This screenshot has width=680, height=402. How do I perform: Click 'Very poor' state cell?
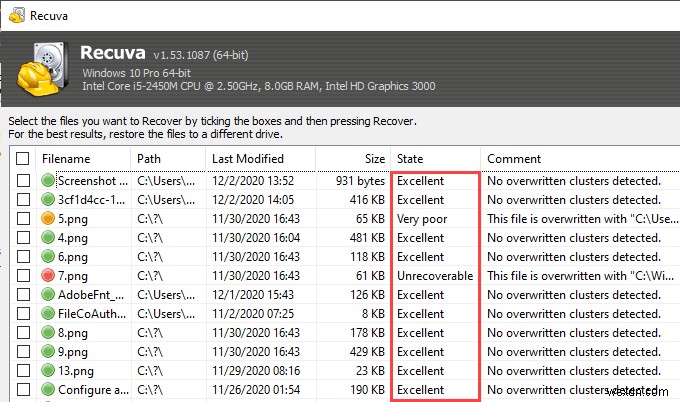click(x=422, y=219)
